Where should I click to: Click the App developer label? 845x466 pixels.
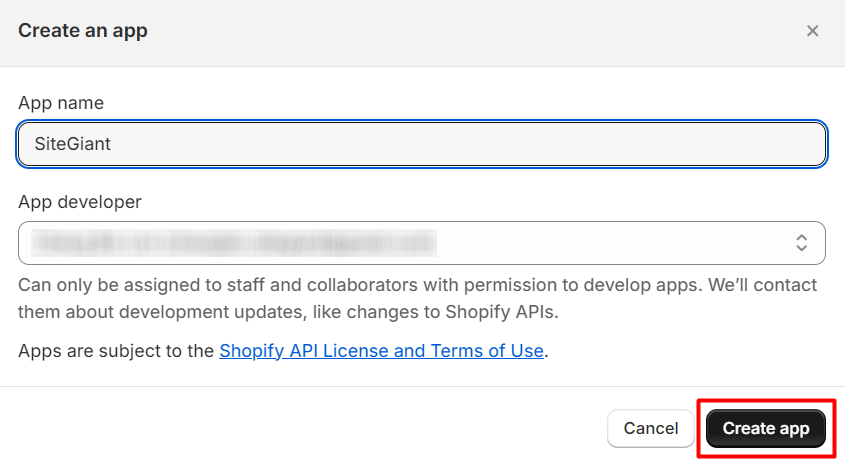click(x=80, y=202)
